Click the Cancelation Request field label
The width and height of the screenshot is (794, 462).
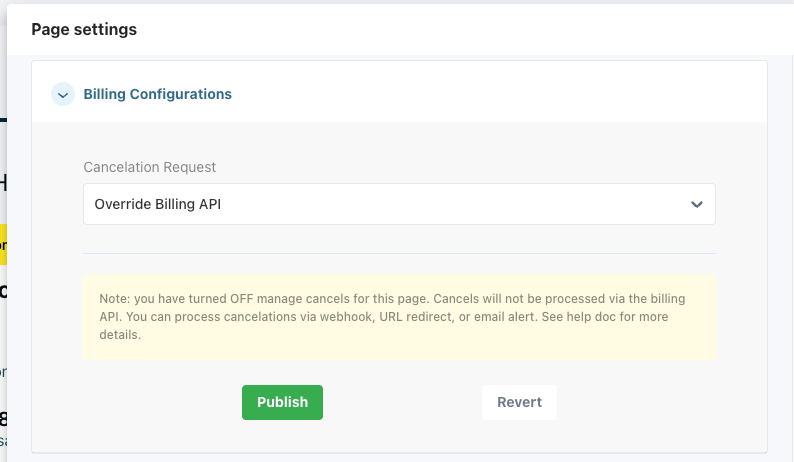150,167
